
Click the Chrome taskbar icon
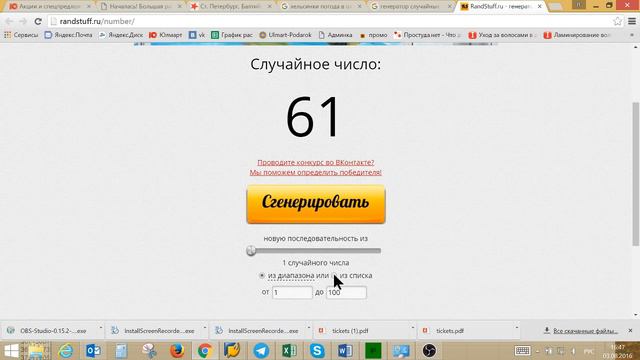pos(205,351)
